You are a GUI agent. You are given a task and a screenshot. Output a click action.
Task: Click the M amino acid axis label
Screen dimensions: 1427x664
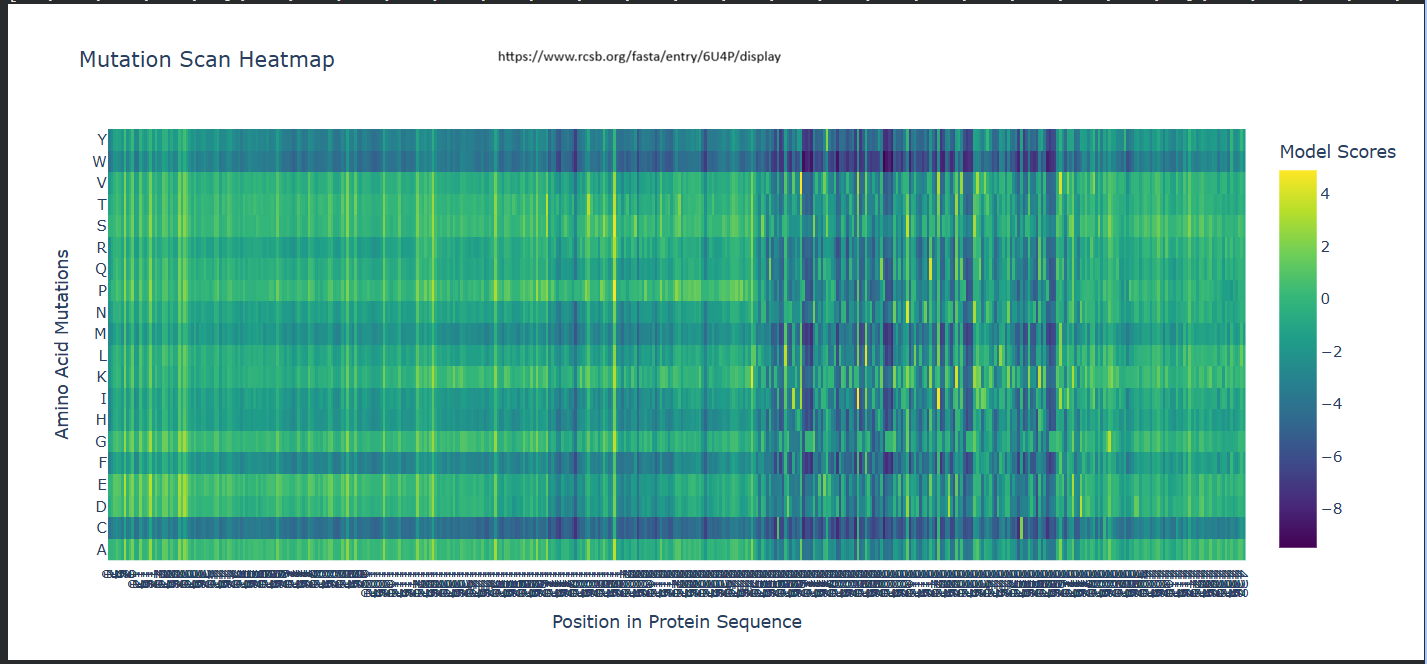click(x=100, y=333)
